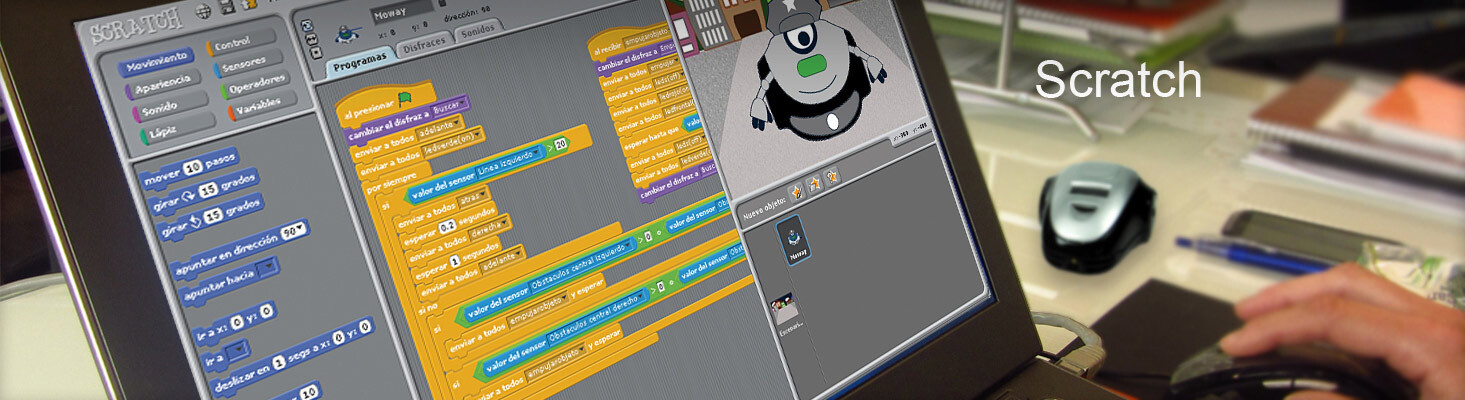This screenshot has width=1465, height=400.
Task: Click the save project floppy icon
Action: (226, 8)
